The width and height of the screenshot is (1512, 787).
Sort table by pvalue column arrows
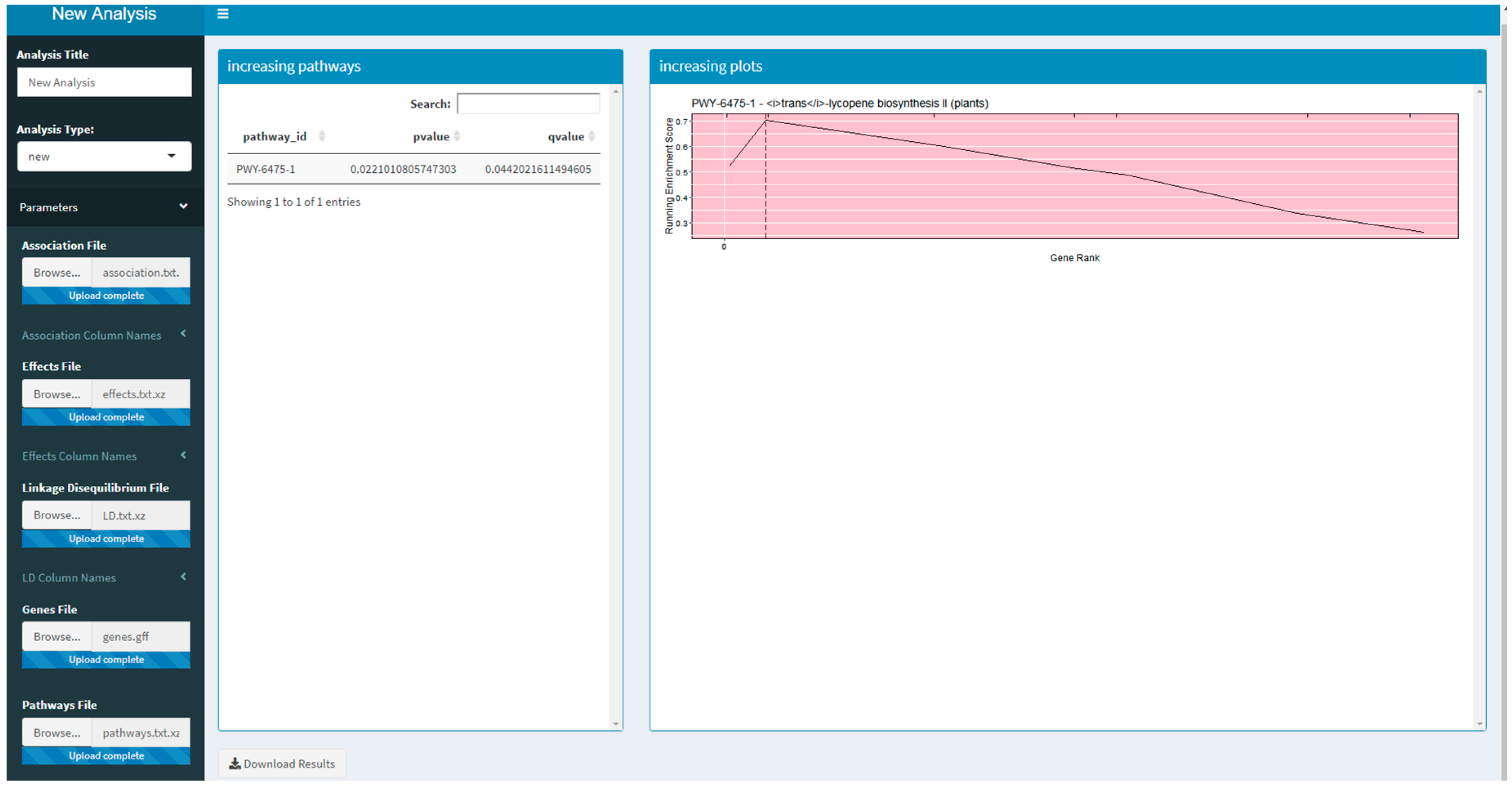pyautogui.click(x=456, y=136)
